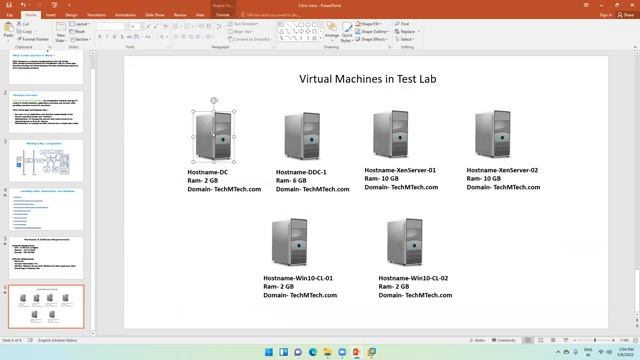Image resolution: width=640 pixels, height=360 pixels.
Task: Activate the Format Painter tool
Action: coord(33,39)
